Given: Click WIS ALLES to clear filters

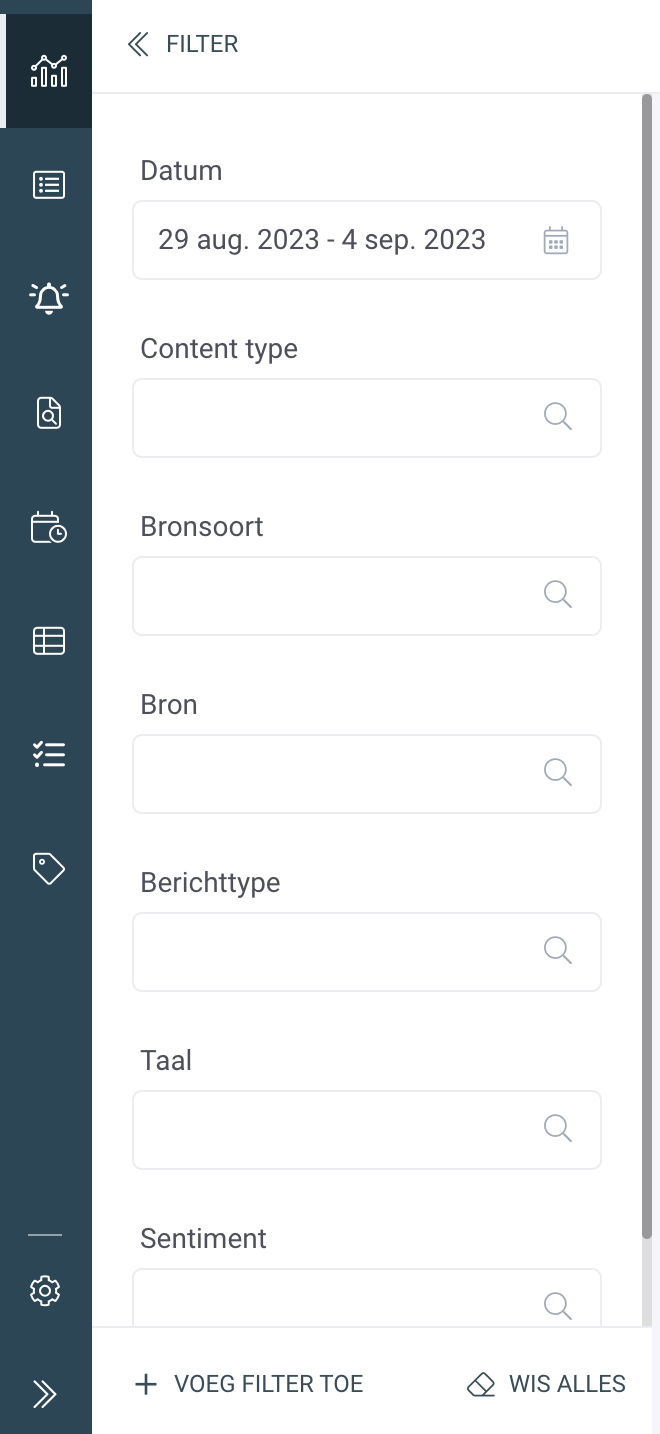Looking at the screenshot, I should (546, 1384).
